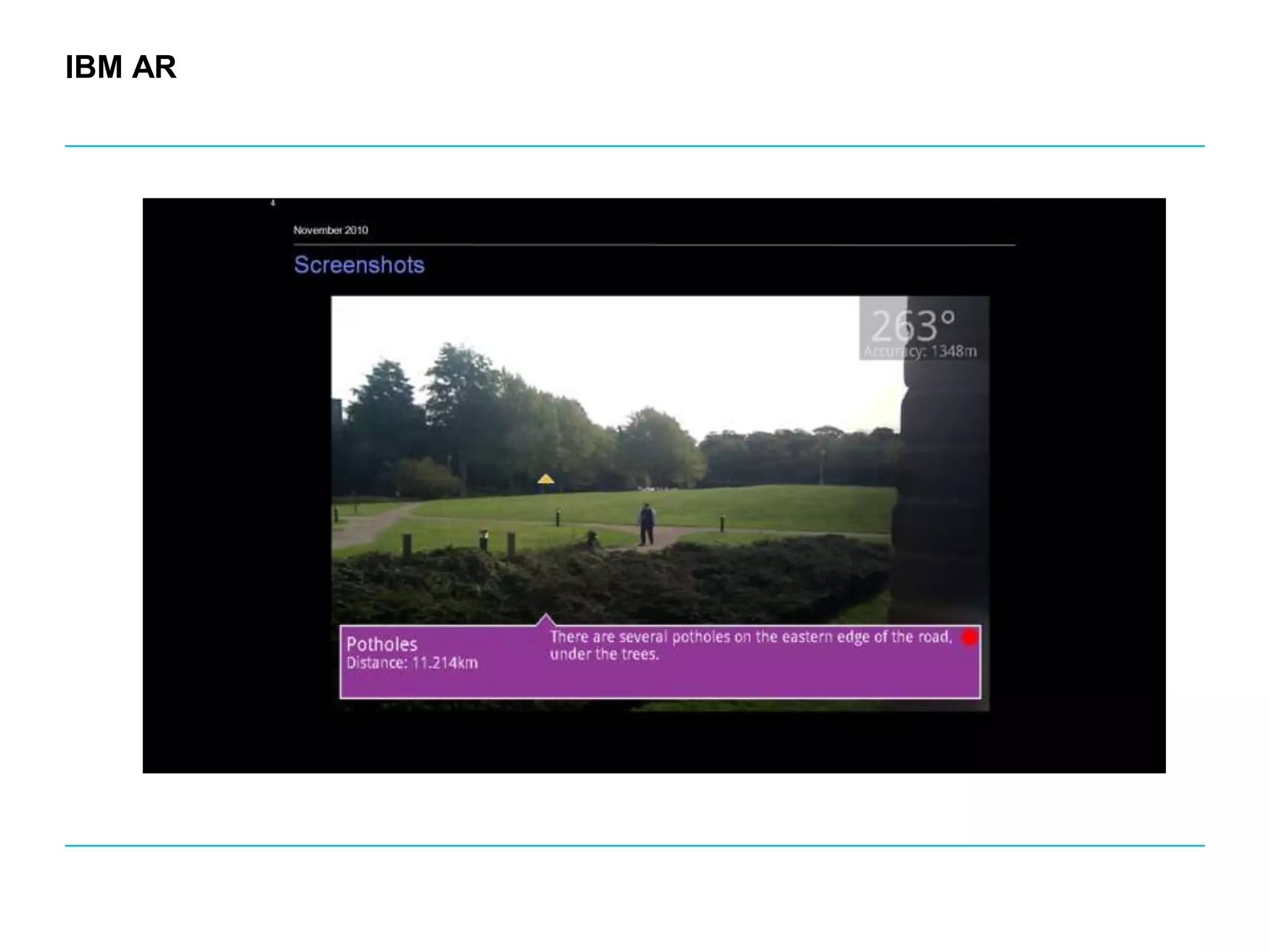1270x952 pixels.
Task: Click the pointer notch atop purple panel
Action: pyautogui.click(x=545, y=619)
